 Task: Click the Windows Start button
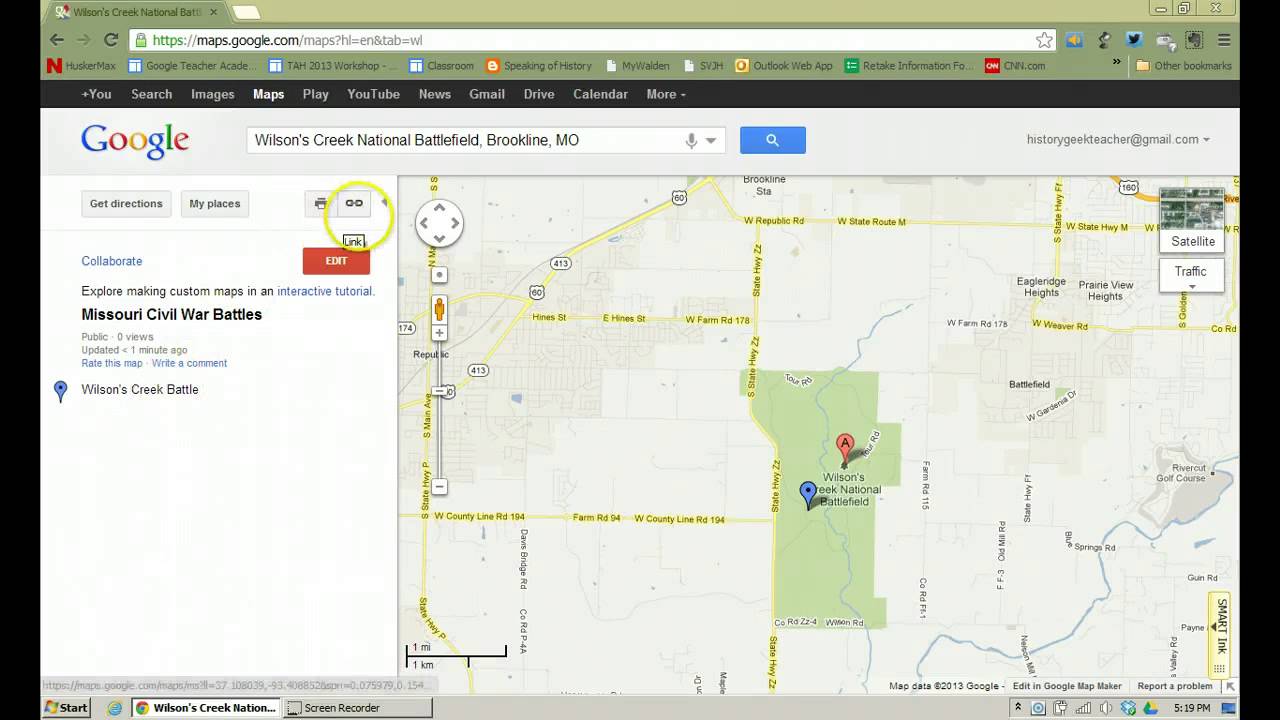tap(66, 707)
